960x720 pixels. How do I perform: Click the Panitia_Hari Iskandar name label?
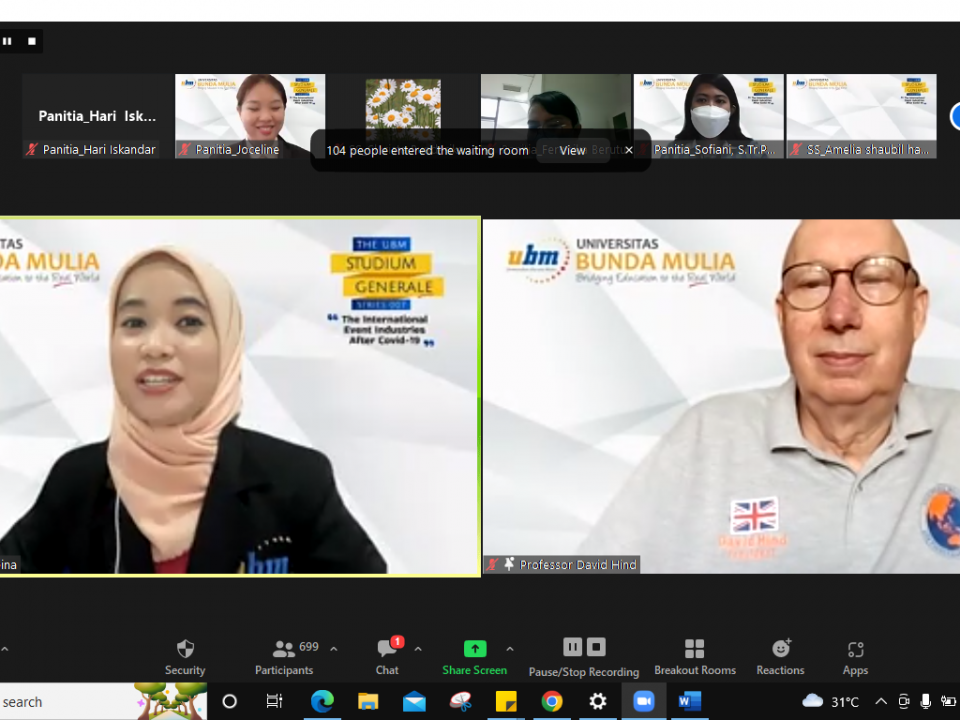[x=99, y=149]
